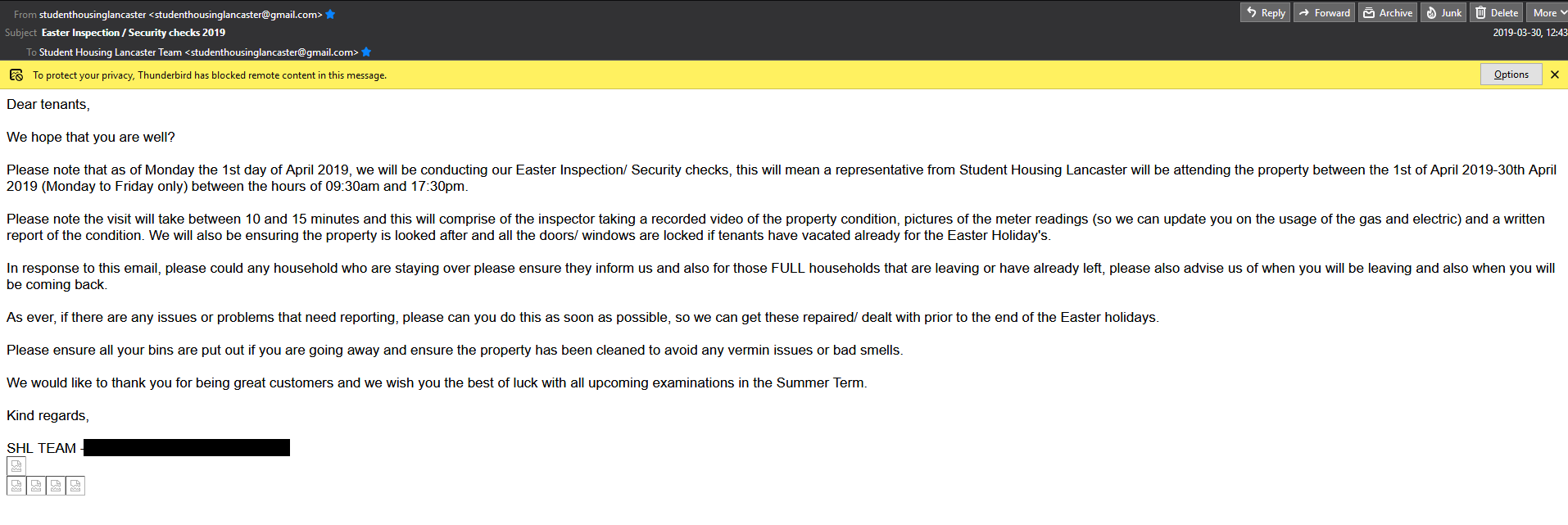This screenshot has height=525, width=1568.
Task: Mark this message as Junk
Action: (x=1443, y=13)
